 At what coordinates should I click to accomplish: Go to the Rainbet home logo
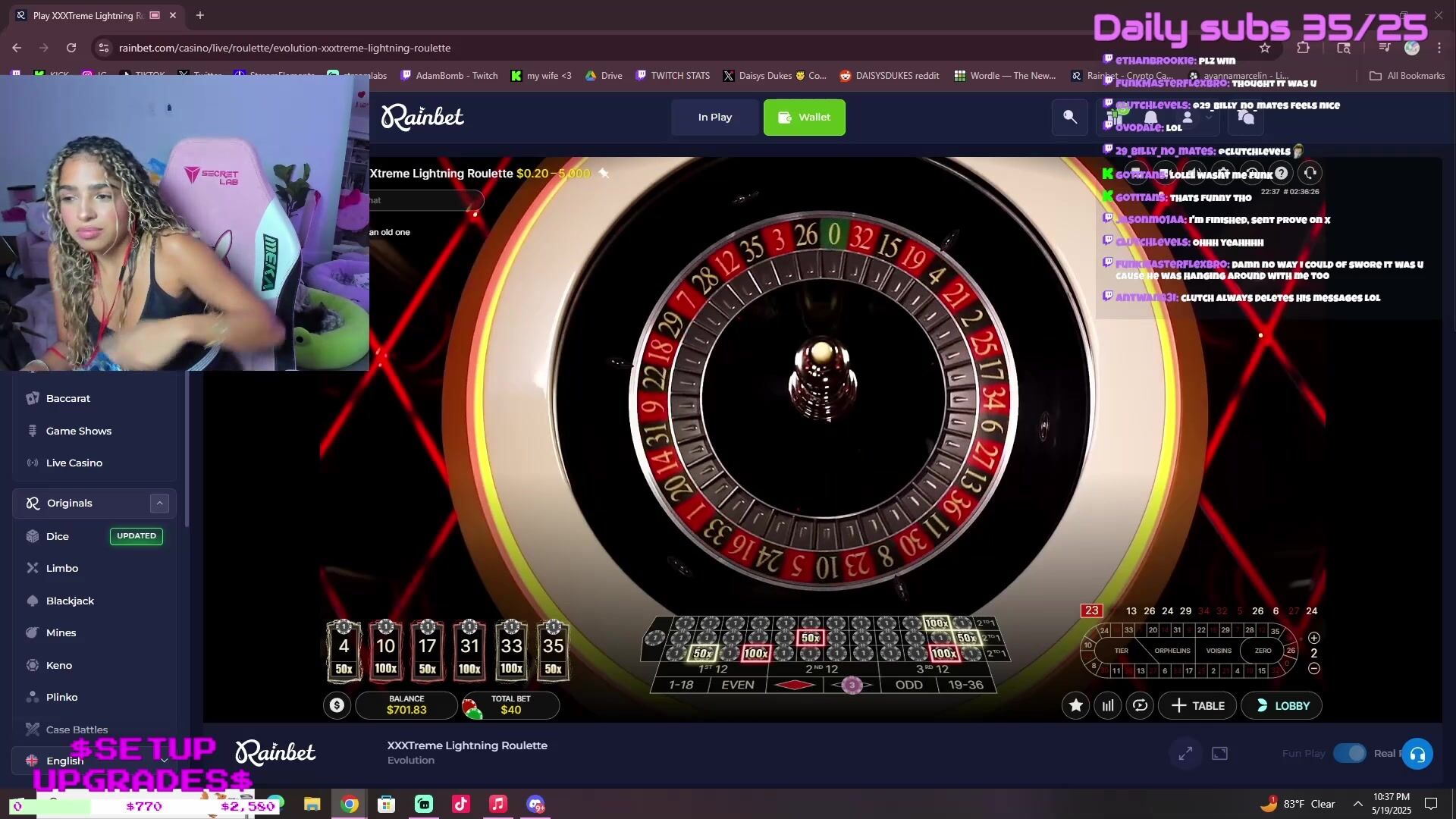coord(422,118)
